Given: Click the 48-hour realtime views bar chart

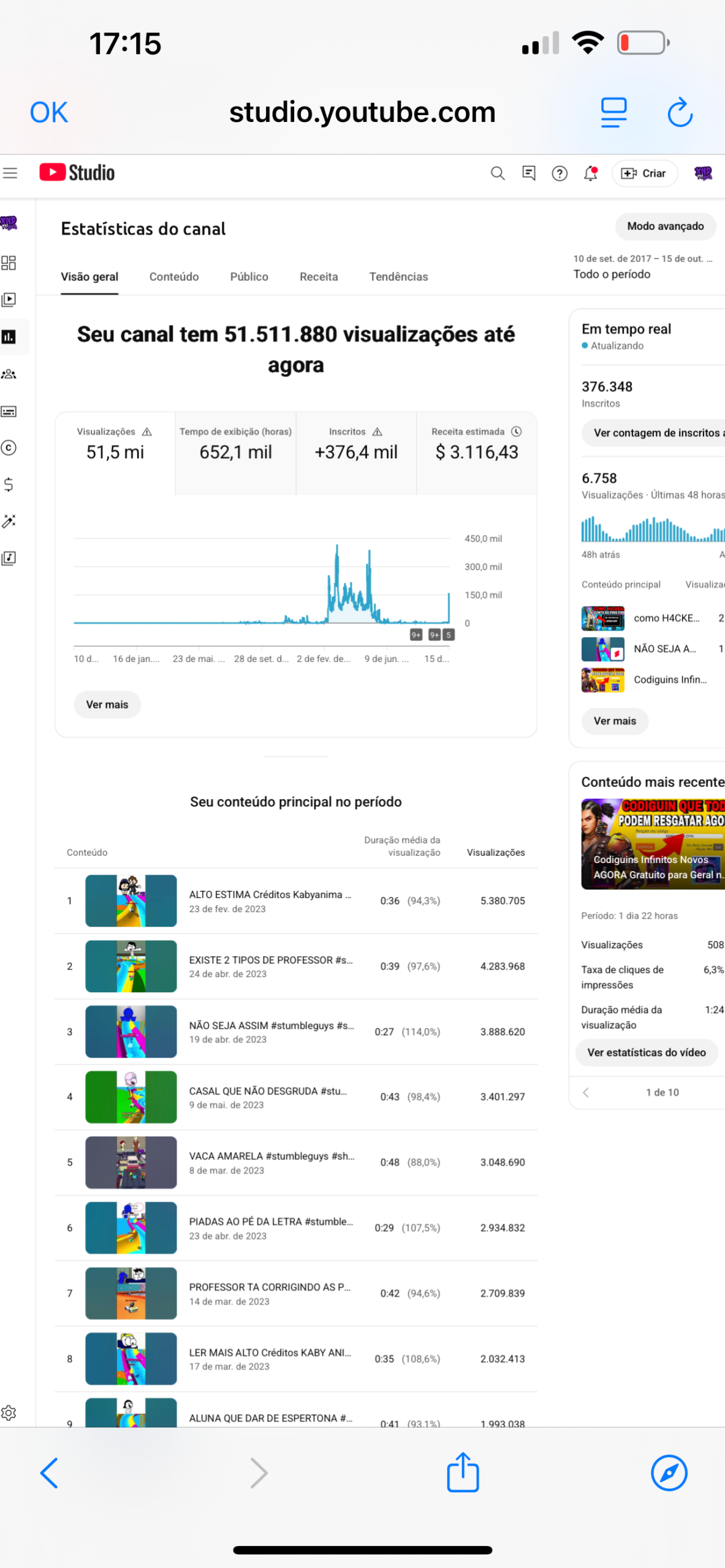Looking at the screenshot, I should (x=653, y=530).
